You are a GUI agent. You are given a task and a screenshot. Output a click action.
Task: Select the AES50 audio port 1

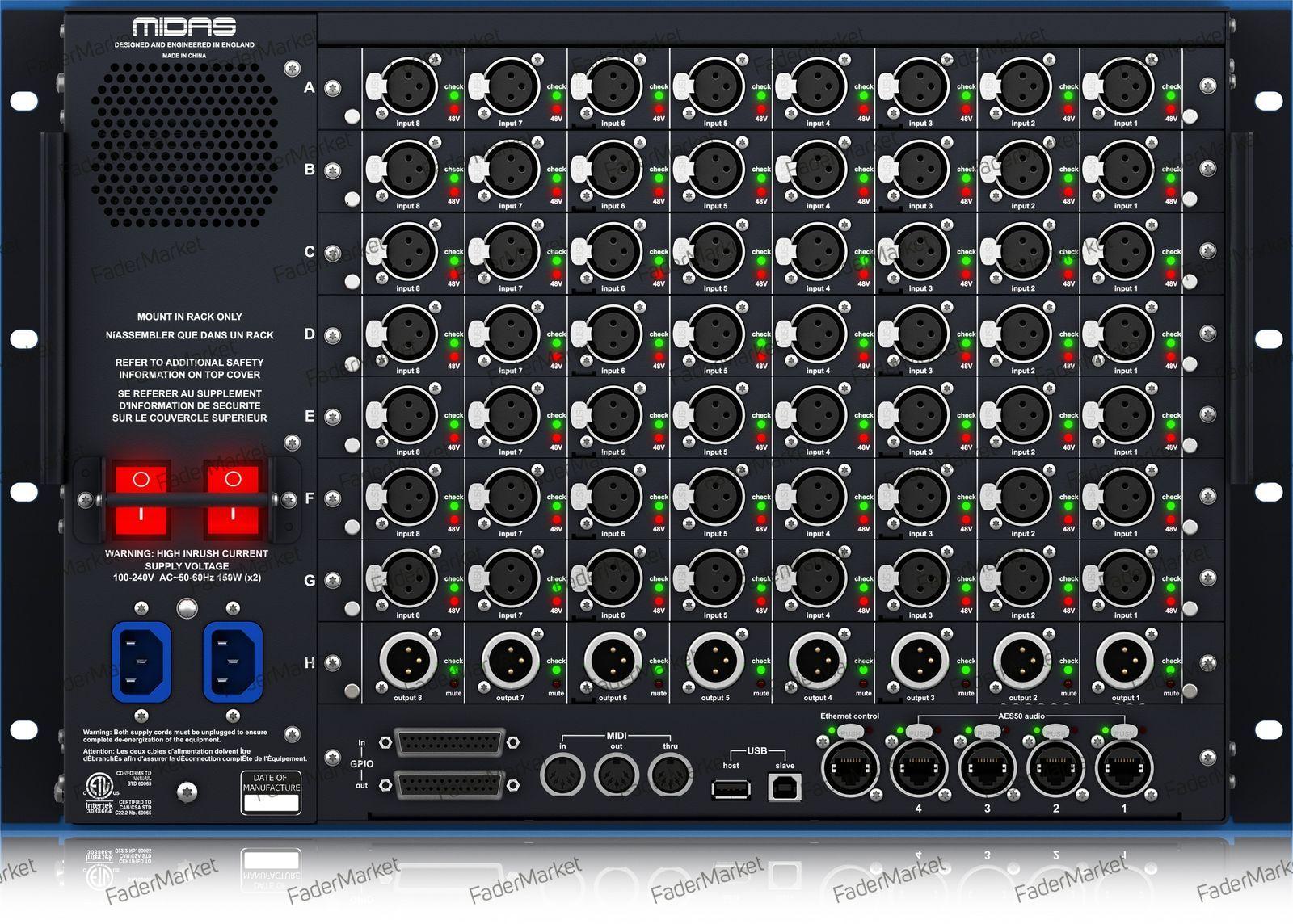tap(1124, 768)
